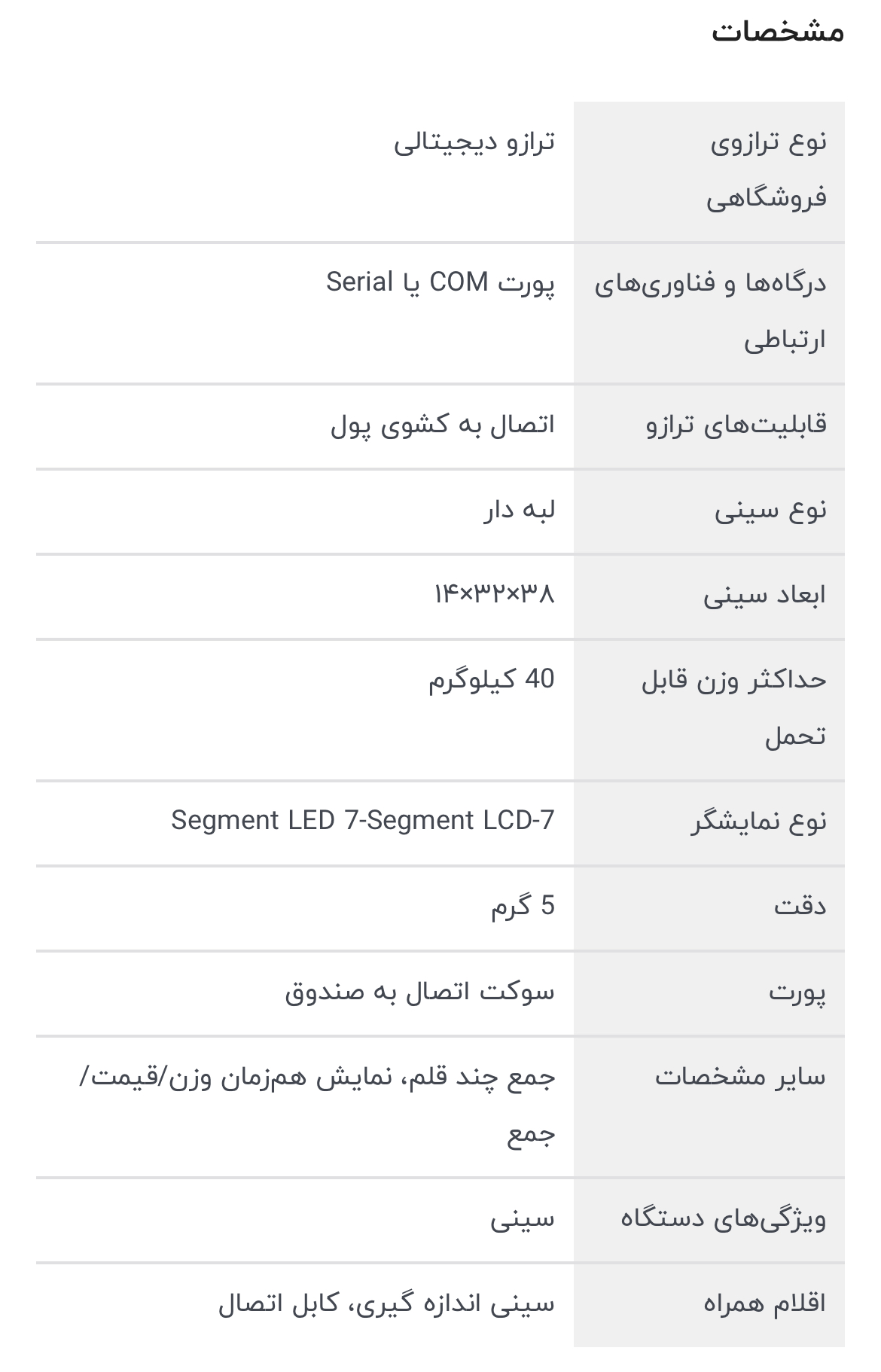The height and width of the screenshot is (1372, 881).
Task: Click the 40 کیلوگرم value
Action: point(492,680)
